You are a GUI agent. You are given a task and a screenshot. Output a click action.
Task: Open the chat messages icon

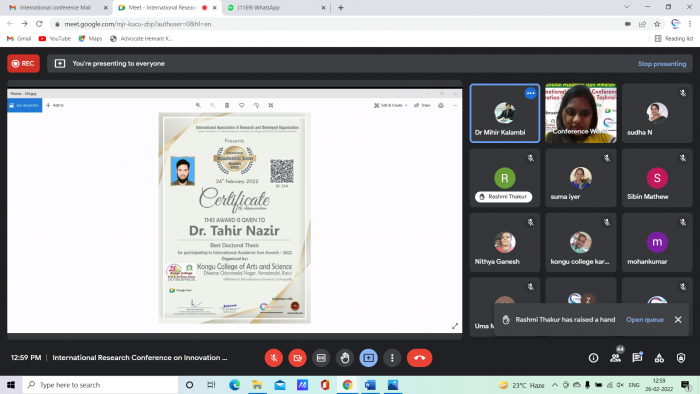pyautogui.click(x=637, y=357)
